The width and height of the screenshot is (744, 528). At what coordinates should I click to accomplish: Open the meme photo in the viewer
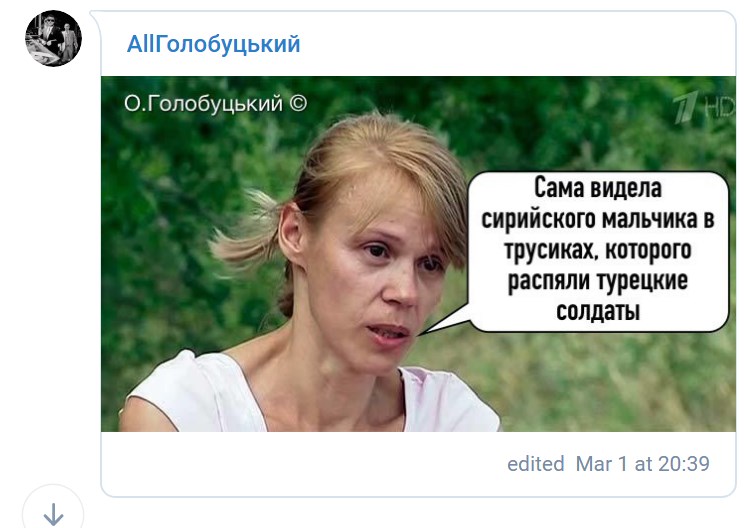point(418,254)
